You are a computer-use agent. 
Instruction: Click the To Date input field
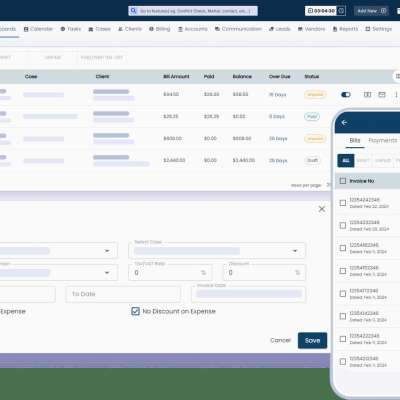(x=123, y=294)
